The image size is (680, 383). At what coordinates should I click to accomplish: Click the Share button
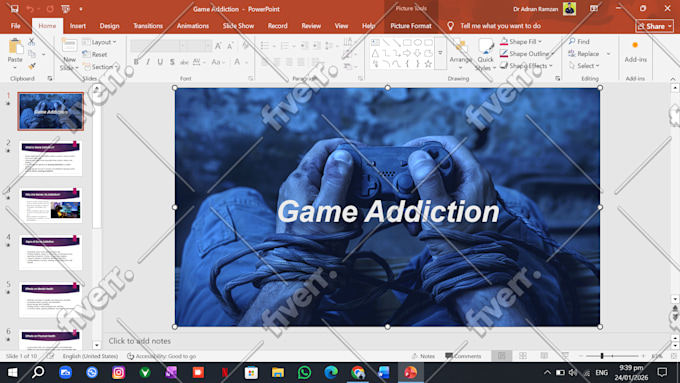pyautogui.click(x=654, y=26)
